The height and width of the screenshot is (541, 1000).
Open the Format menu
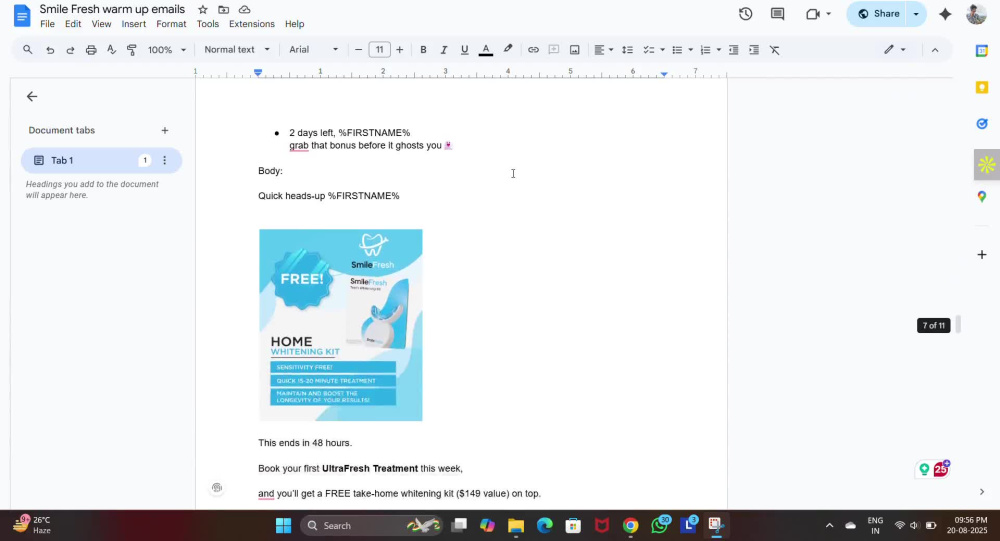point(172,24)
